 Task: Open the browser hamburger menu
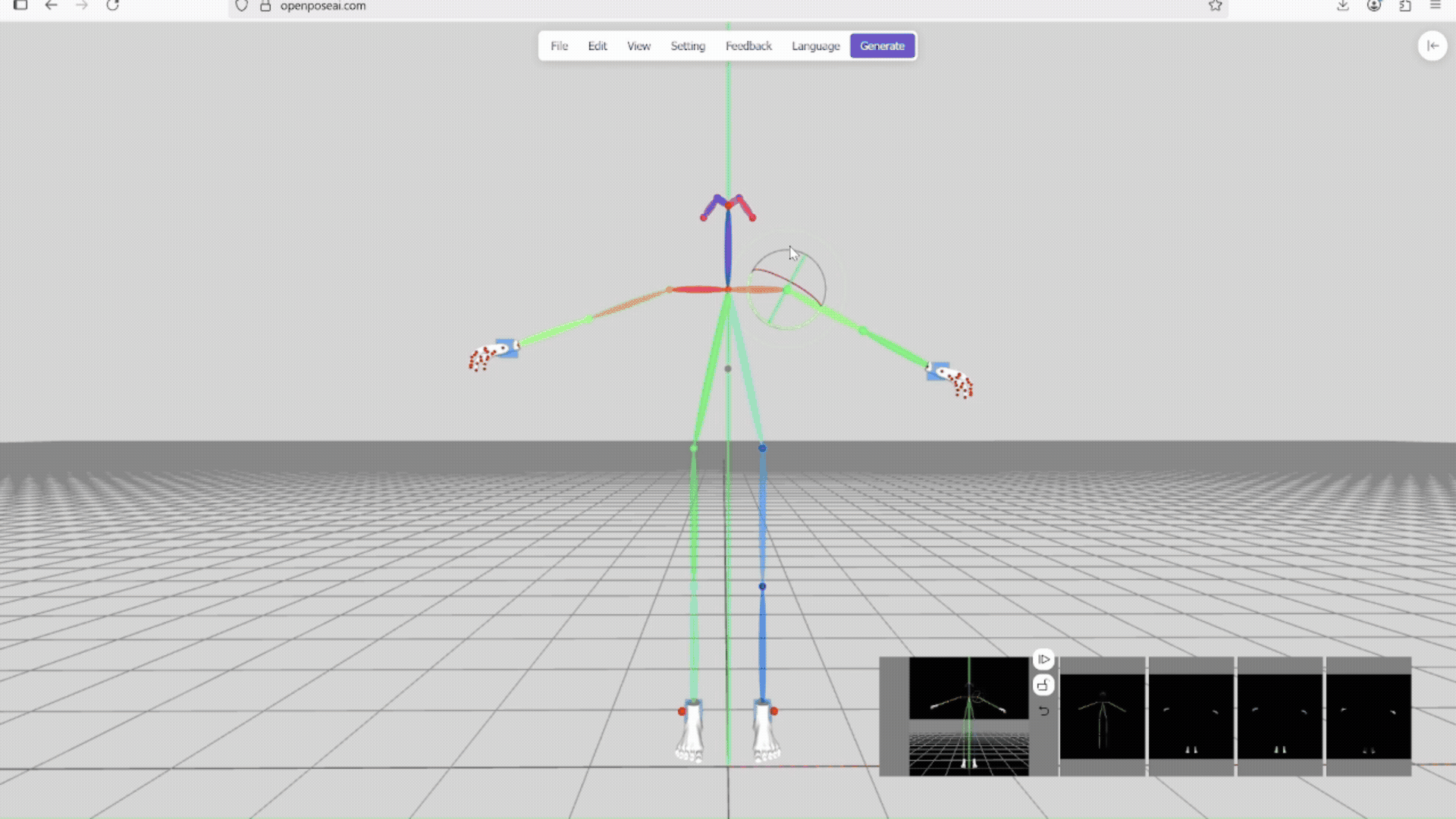pyautogui.click(x=1435, y=6)
